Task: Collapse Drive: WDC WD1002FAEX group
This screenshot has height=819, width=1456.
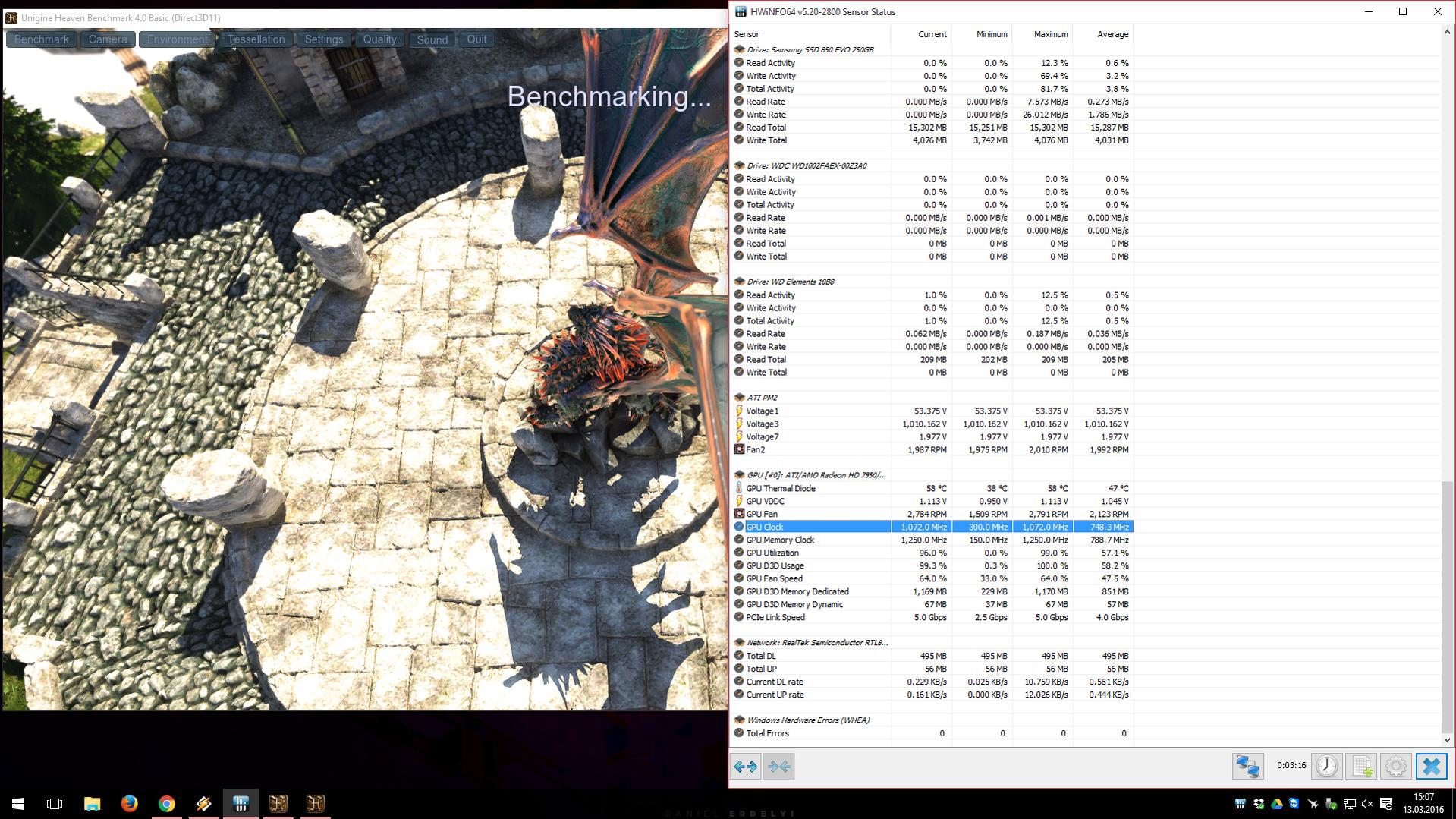Action: coord(739,165)
